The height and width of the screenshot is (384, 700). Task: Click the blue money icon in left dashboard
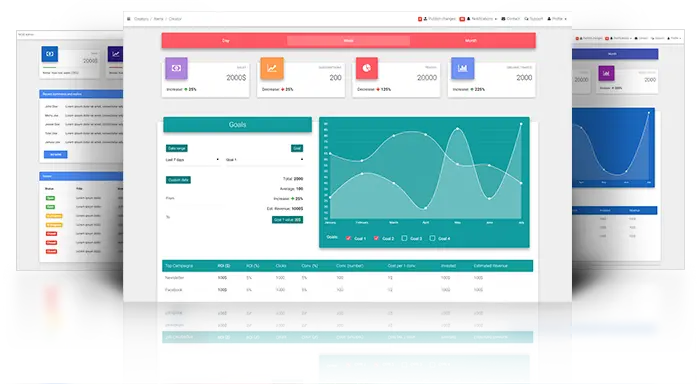(x=50, y=54)
